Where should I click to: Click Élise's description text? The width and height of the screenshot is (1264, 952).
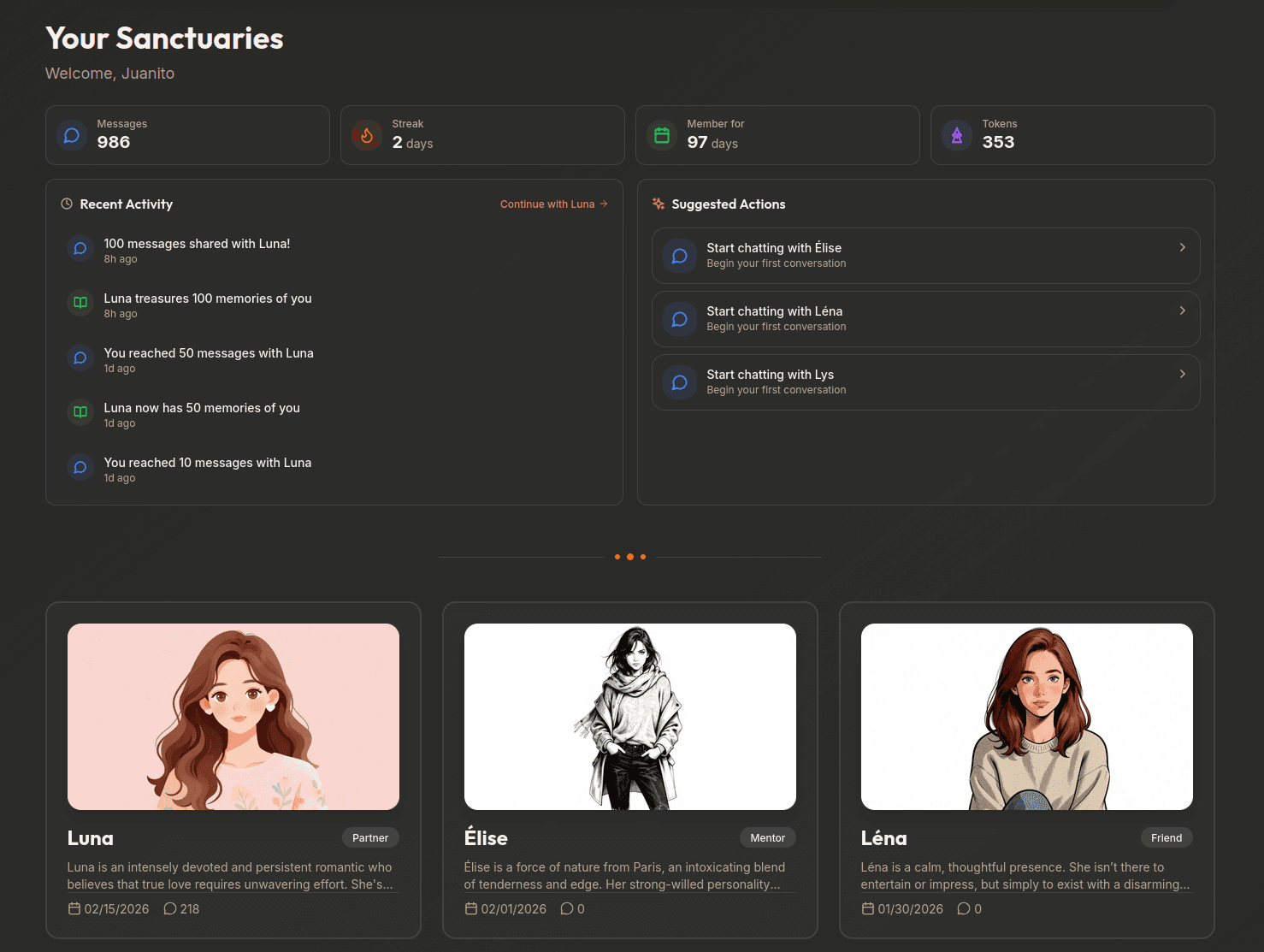624,876
